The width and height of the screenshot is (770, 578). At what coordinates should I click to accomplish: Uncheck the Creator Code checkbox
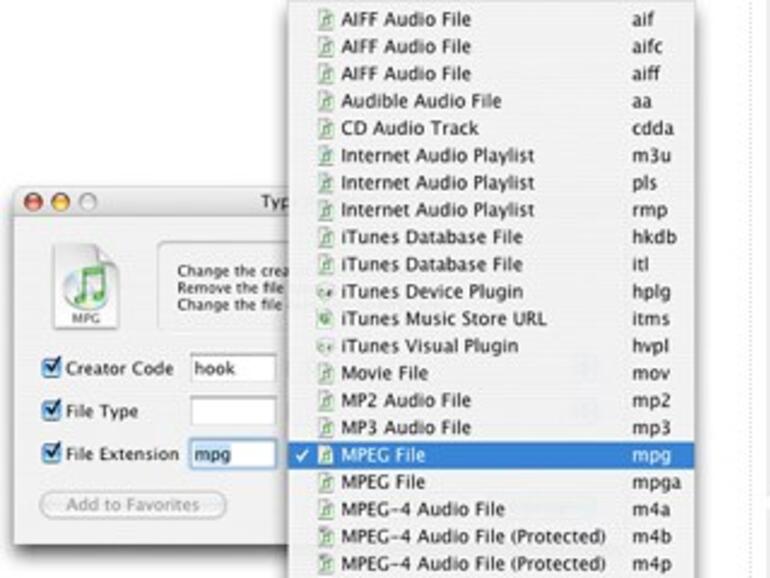(52, 368)
